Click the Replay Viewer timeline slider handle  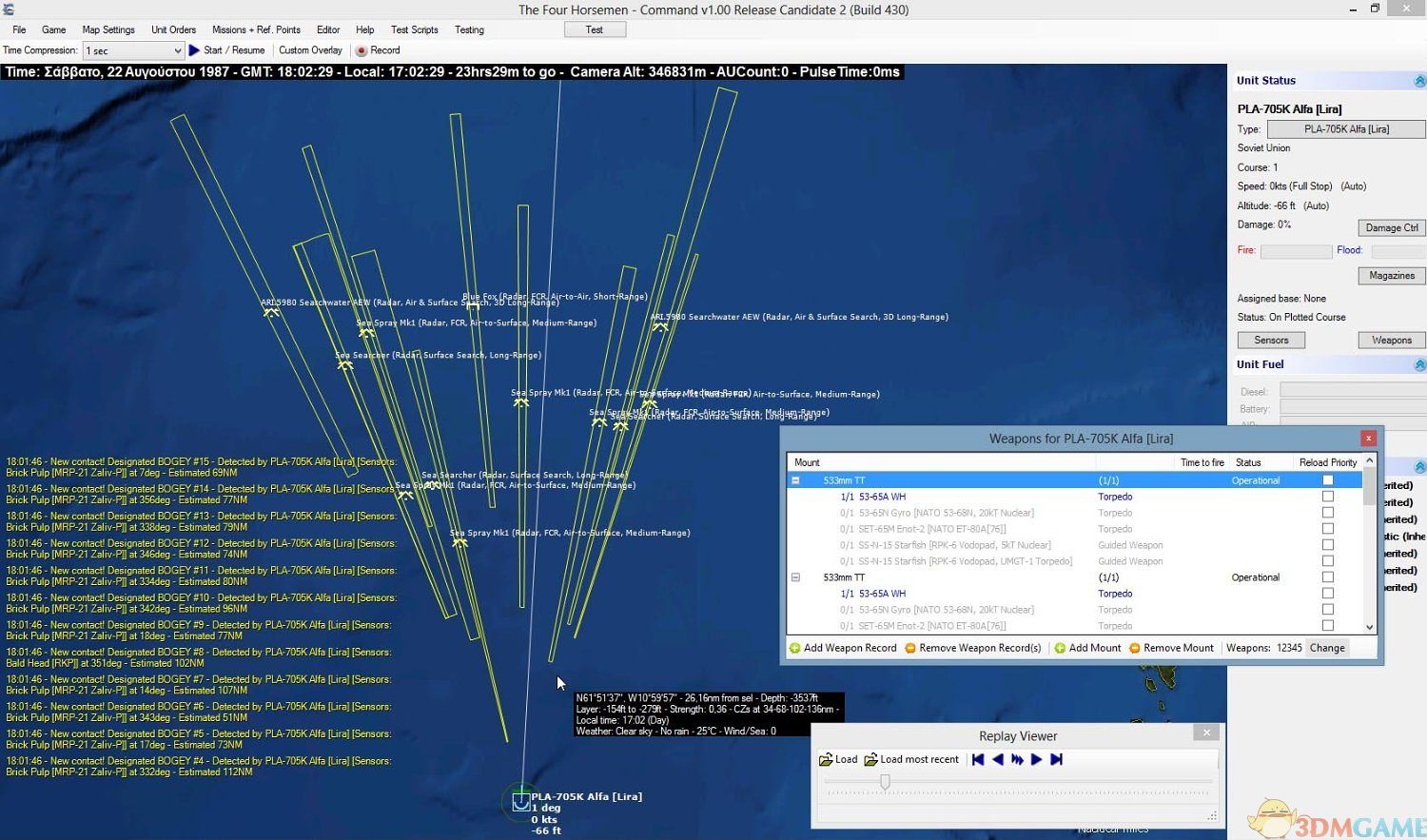coord(885,782)
